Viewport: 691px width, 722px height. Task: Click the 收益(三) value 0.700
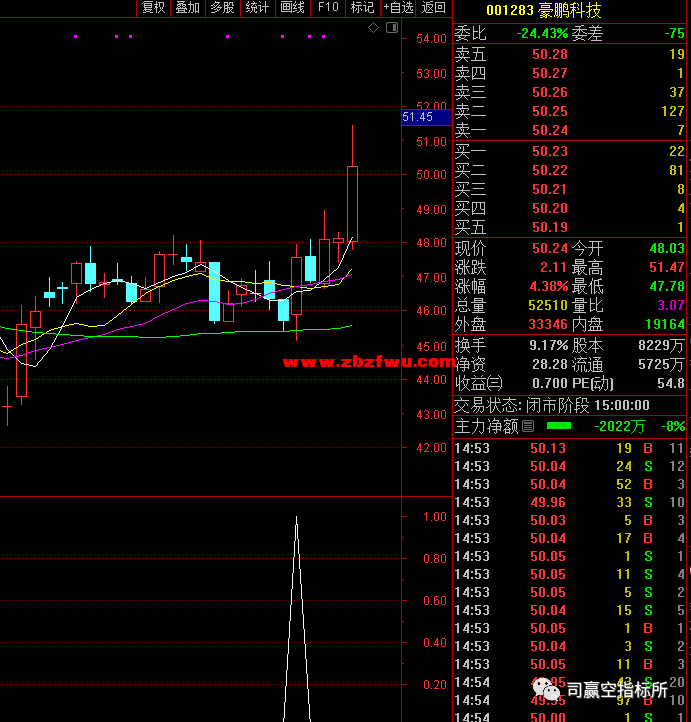550,383
